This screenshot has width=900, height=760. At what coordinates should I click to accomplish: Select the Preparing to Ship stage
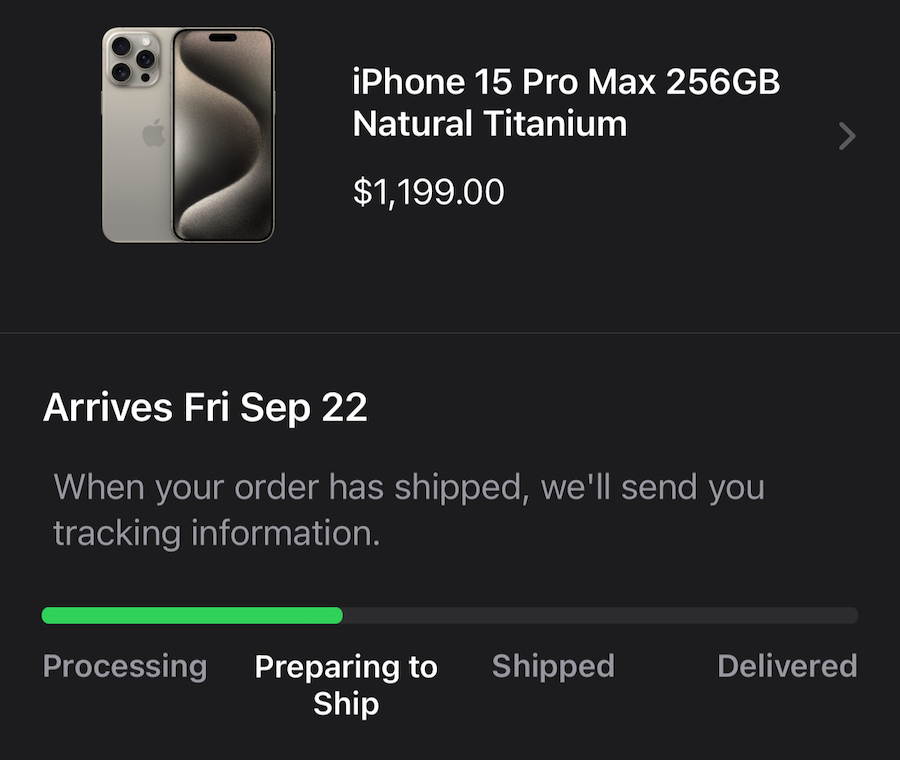(346, 684)
